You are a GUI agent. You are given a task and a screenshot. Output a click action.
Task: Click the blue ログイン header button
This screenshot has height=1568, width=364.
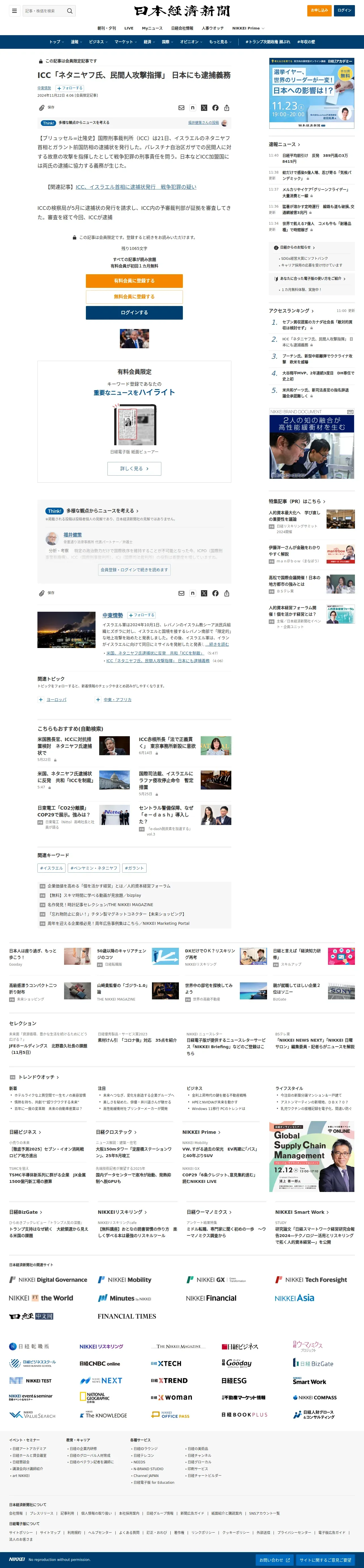coord(344,10)
